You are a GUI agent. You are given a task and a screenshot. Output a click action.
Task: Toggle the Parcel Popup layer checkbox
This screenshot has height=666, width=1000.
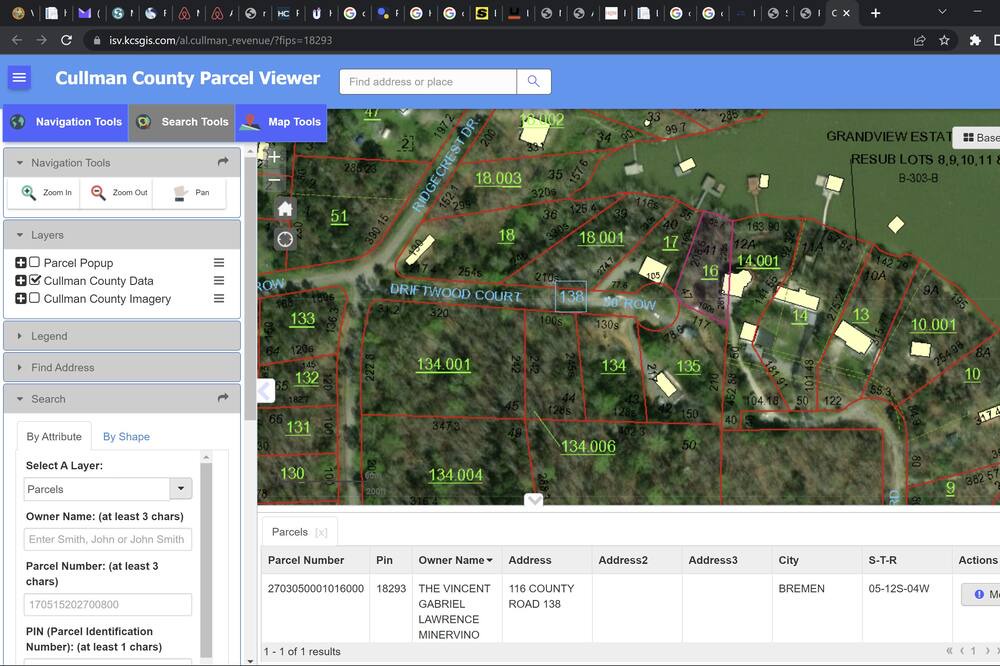[34, 262]
